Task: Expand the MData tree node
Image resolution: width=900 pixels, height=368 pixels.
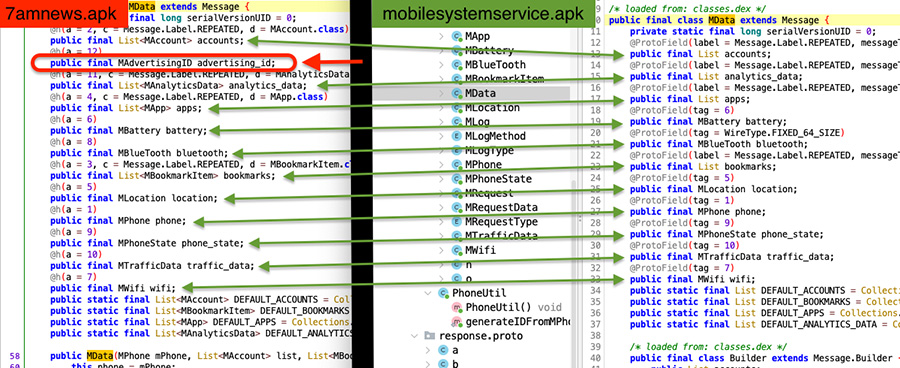Action: 441,93
